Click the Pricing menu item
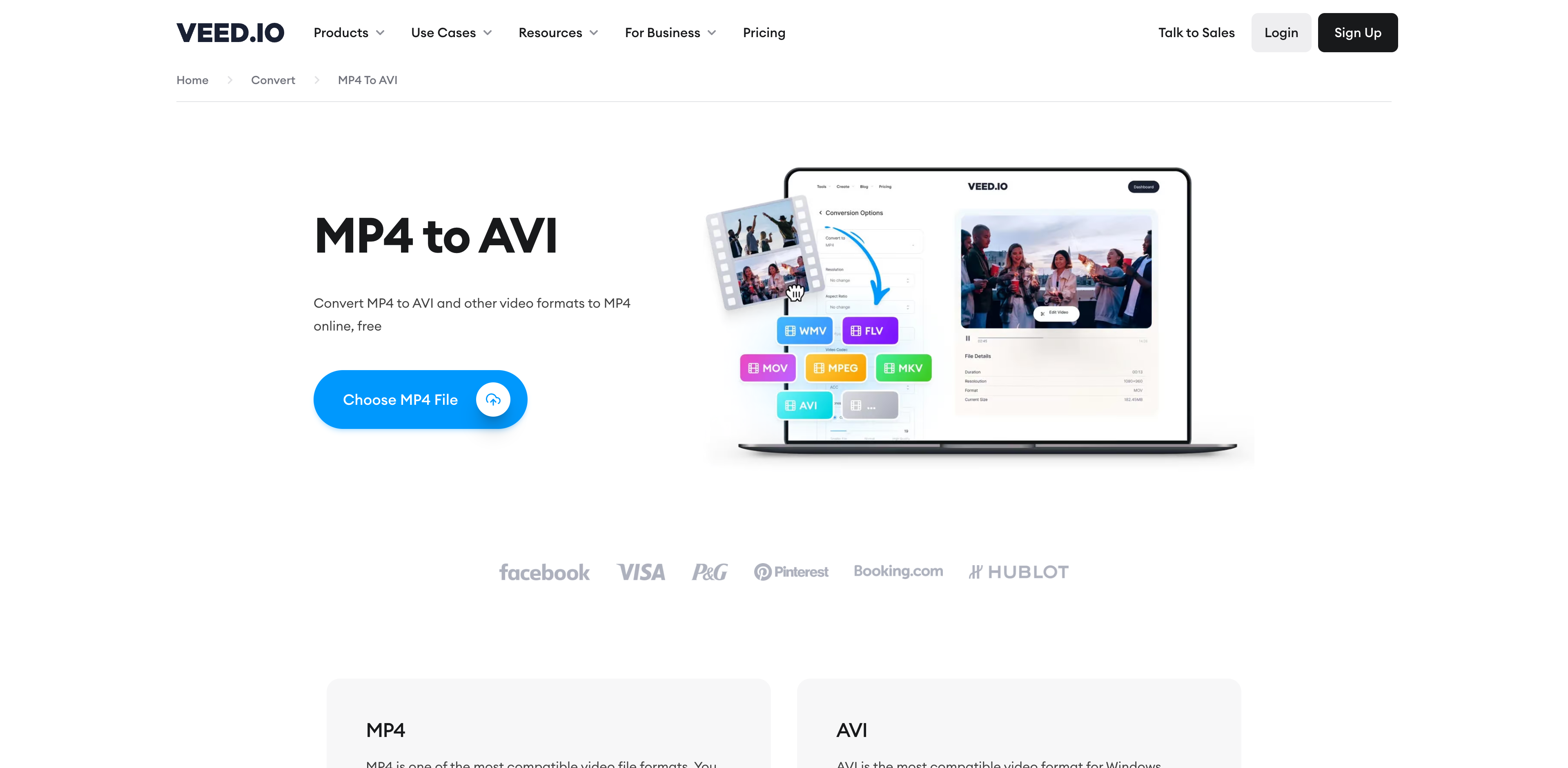This screenshot has height=768, width=1568. (764, 32)
